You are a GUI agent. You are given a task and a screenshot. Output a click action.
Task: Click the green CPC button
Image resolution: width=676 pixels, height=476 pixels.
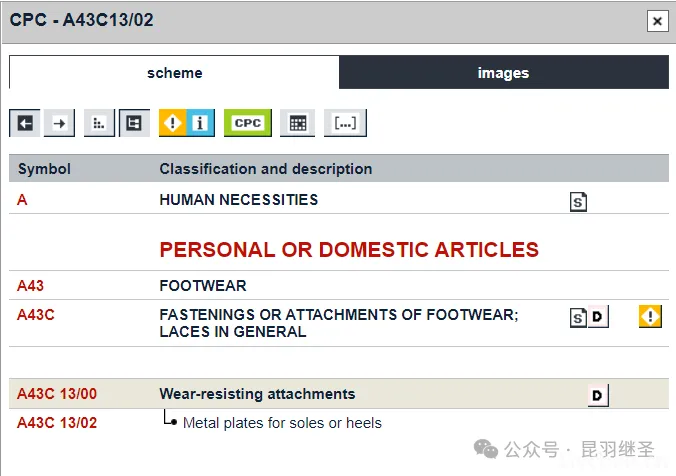[247, 123]
